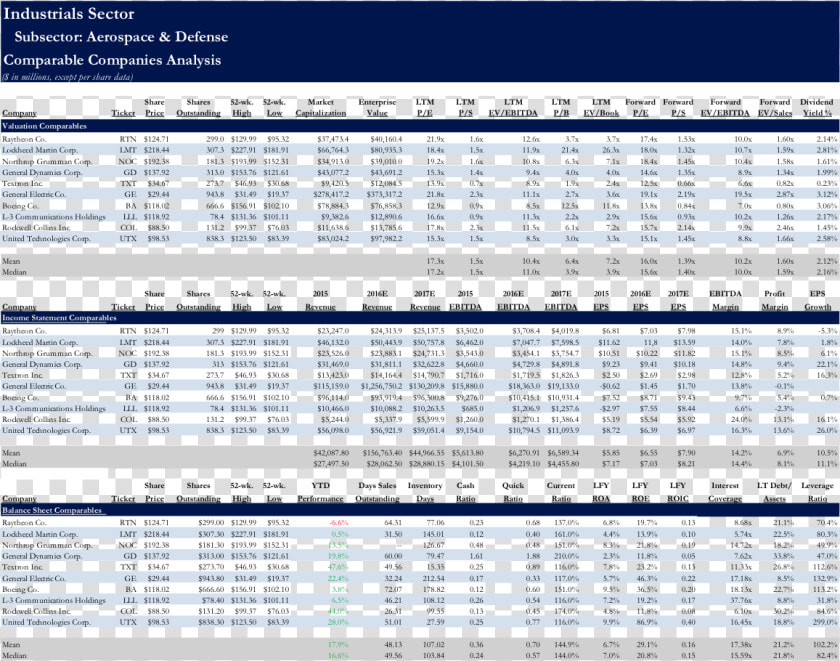Click Rockwell Collins EBITDA margin '24.0%'
Screen dimensions: 840x661
(741, 419)
